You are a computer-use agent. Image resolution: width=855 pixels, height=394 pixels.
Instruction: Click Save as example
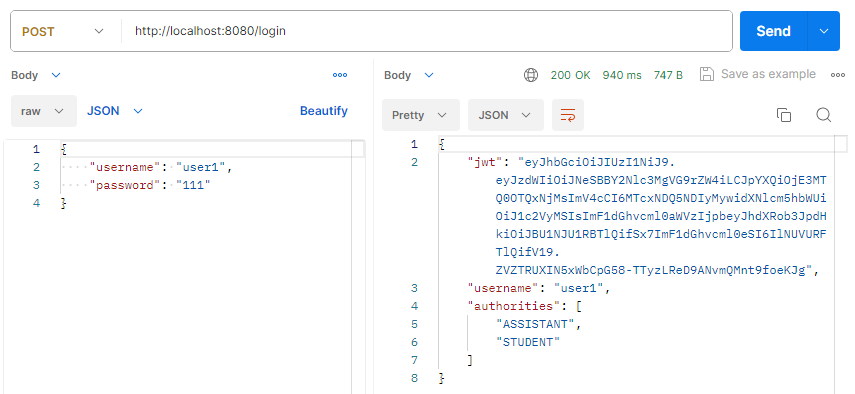coord(768,74)
